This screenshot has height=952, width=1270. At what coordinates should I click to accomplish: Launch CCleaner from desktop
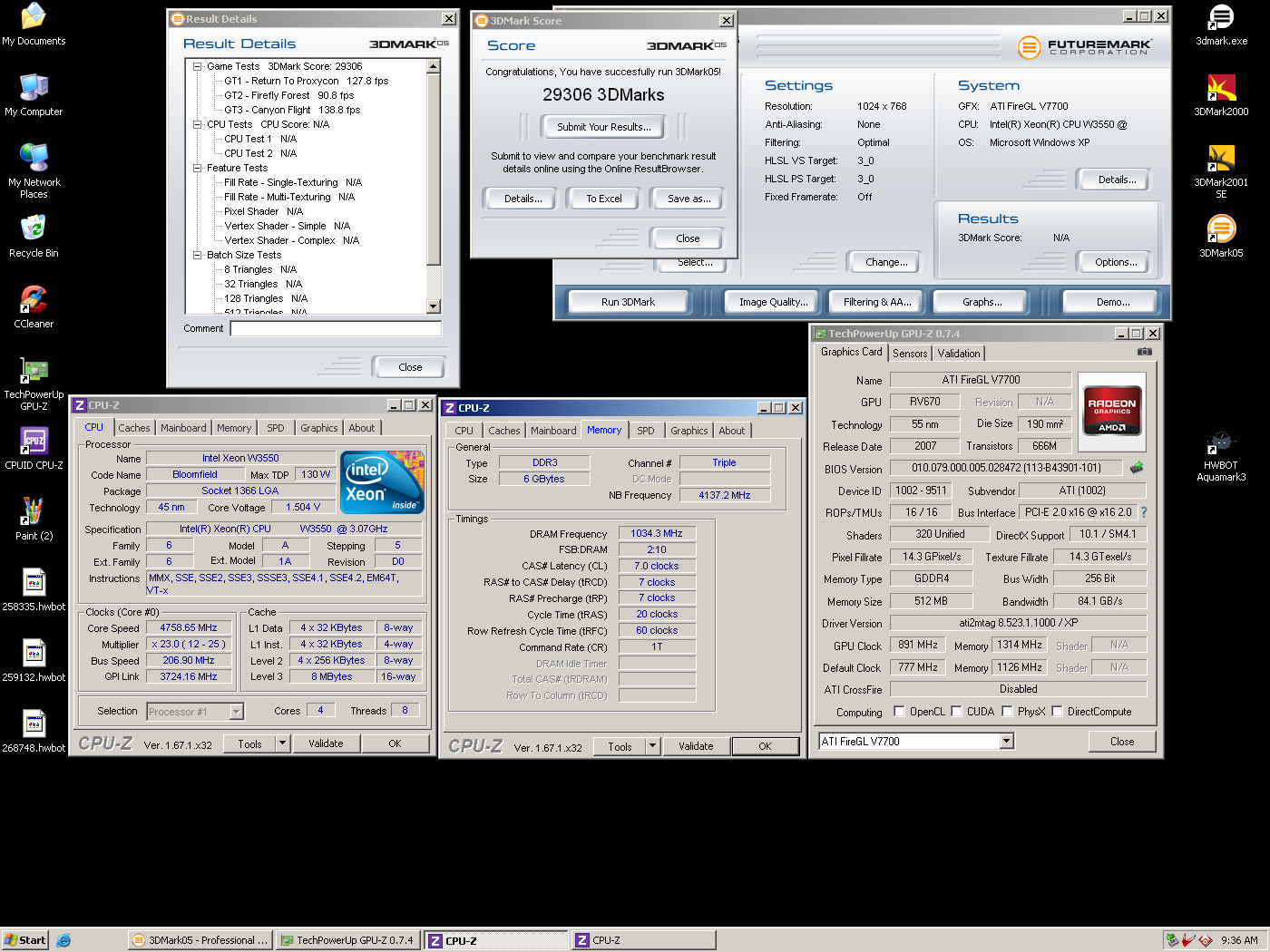pos(34,307)
